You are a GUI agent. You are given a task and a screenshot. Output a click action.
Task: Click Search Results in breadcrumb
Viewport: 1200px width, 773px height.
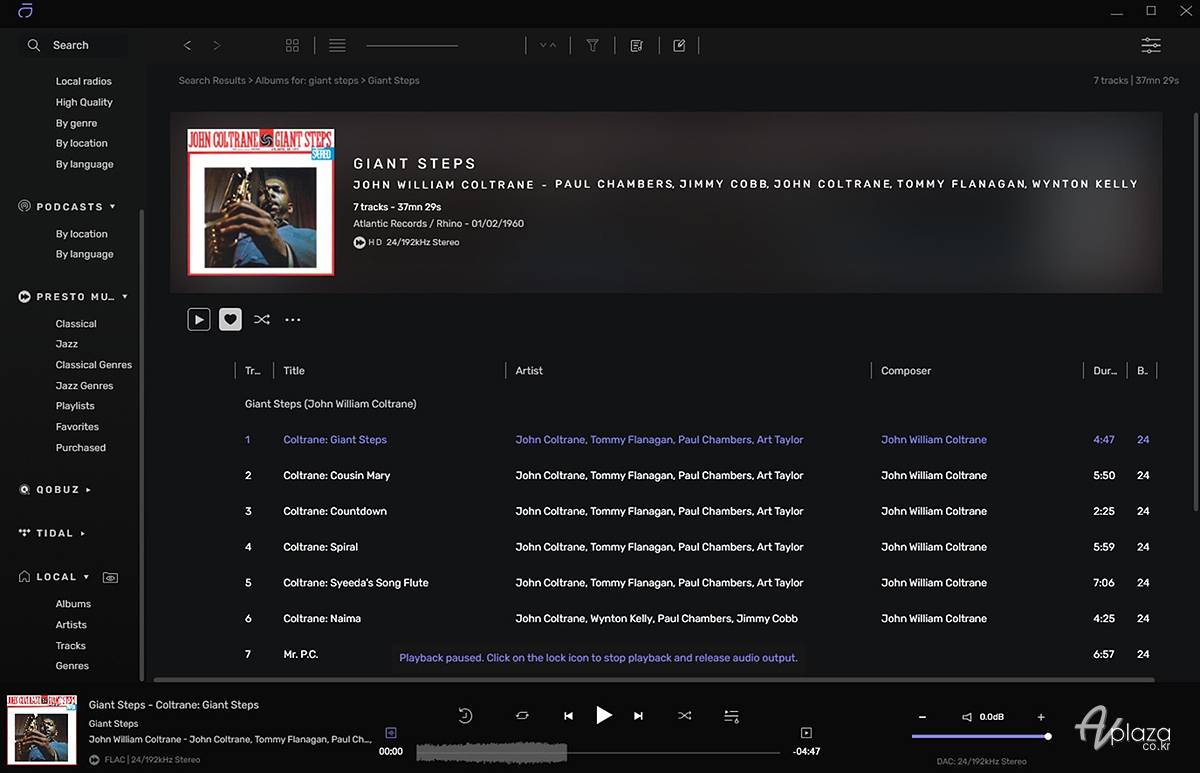tap(212, 81)
